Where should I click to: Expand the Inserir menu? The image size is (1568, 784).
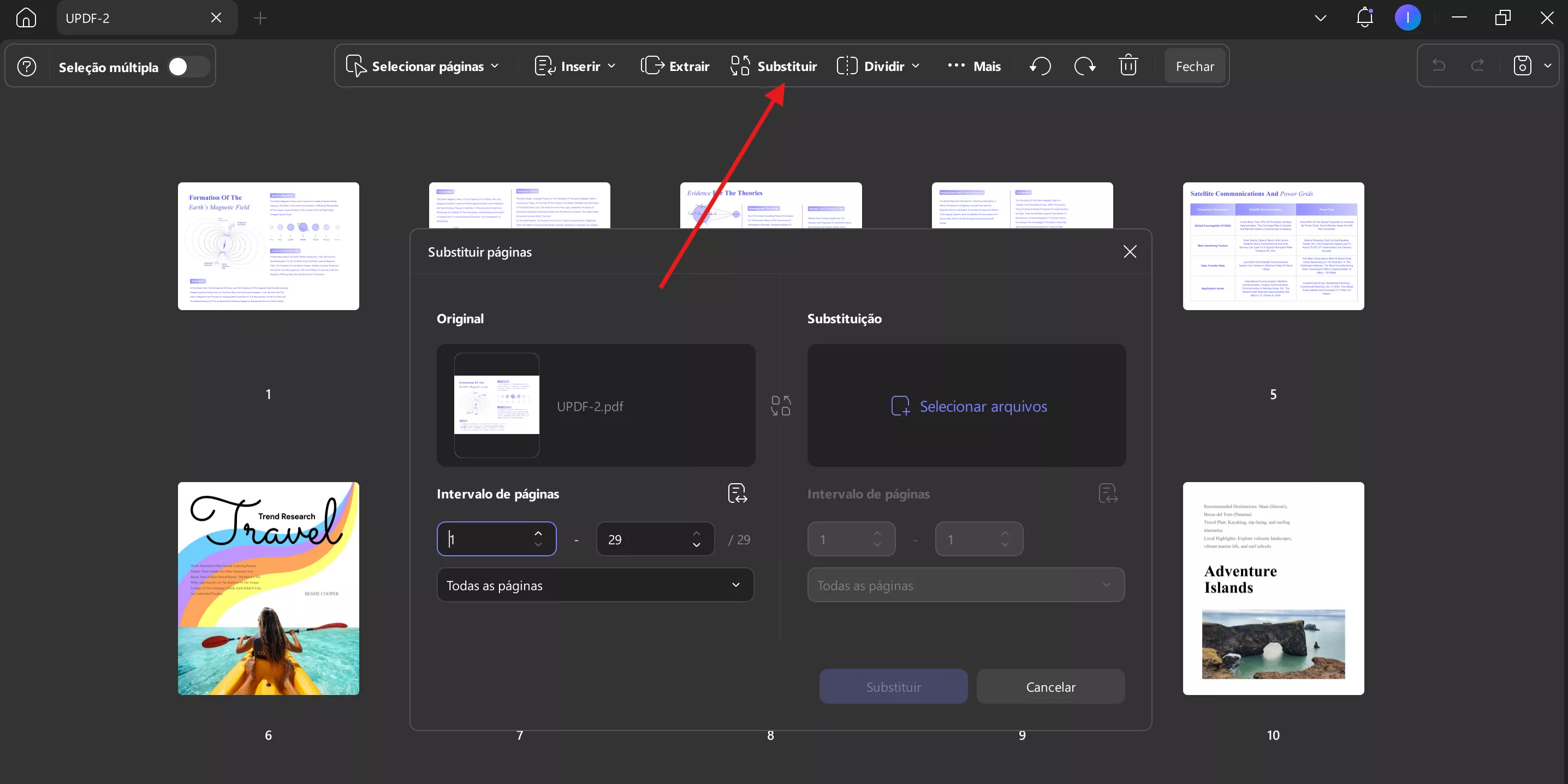click(575, 66)
